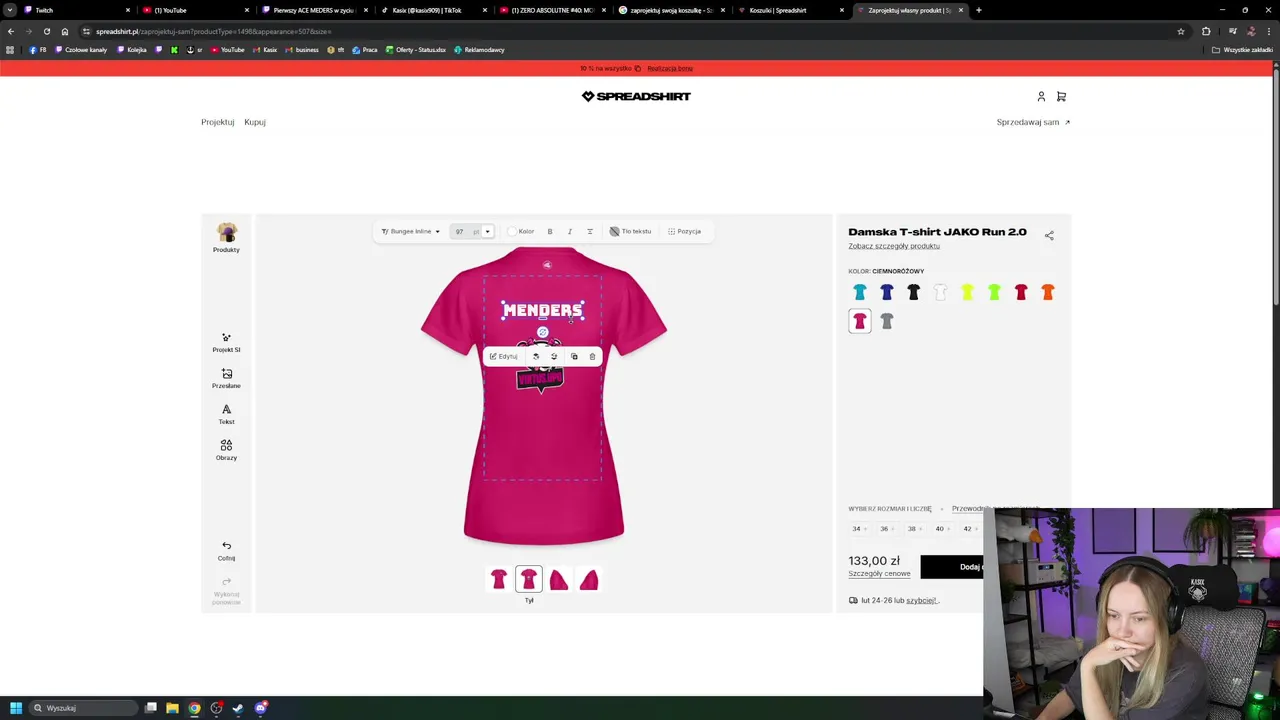Toggle italic text formatting
This screenshot has height=720, width=1280.
tap(569, 231)
